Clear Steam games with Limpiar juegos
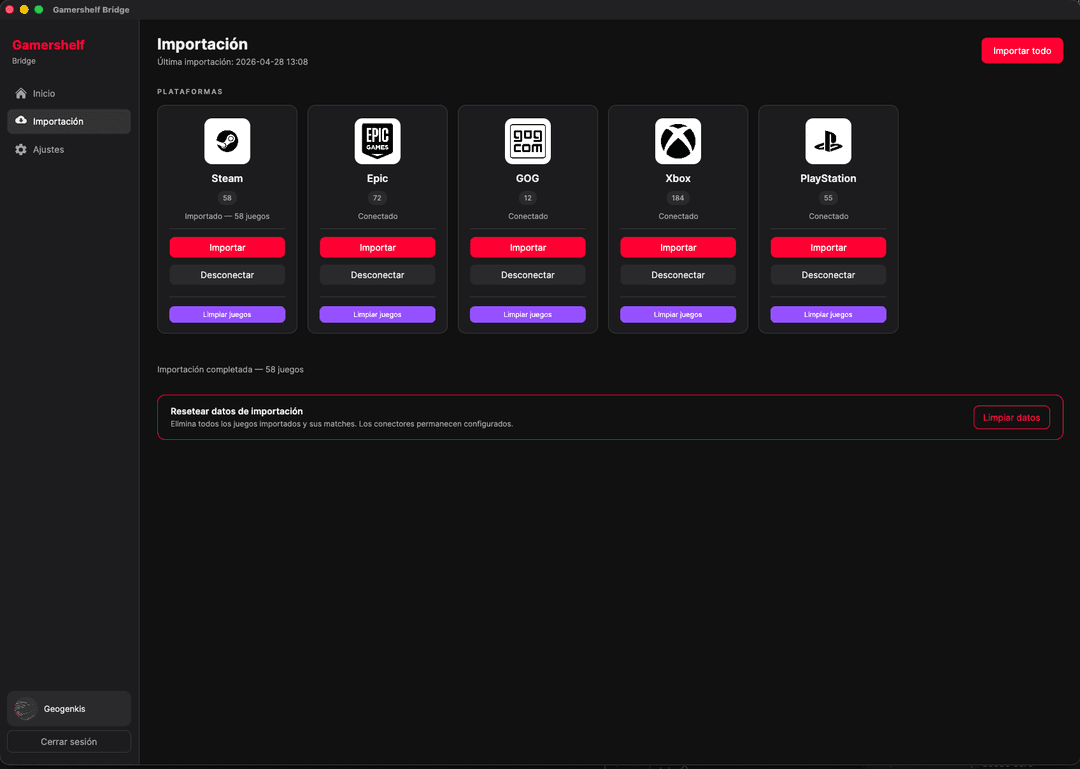Viewport: 1080px width, 769px height. point(227,314)
